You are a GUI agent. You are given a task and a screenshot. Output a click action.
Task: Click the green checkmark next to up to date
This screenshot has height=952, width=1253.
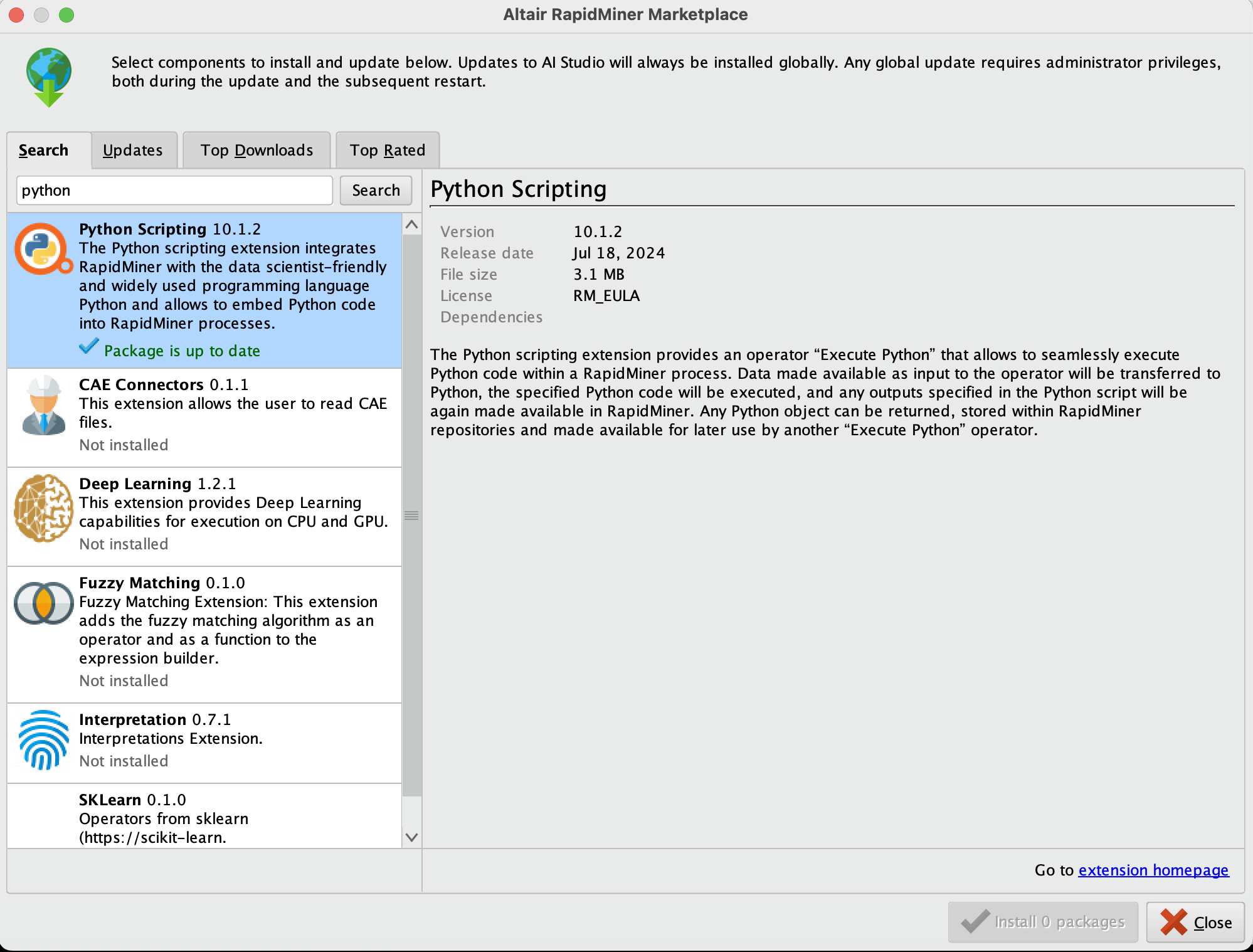(88, 347)
